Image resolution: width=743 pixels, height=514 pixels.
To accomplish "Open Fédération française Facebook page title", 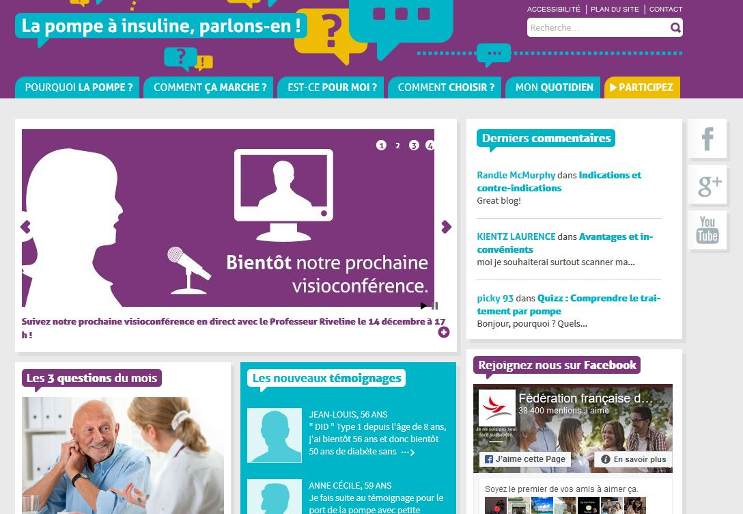I will [586, 398].
